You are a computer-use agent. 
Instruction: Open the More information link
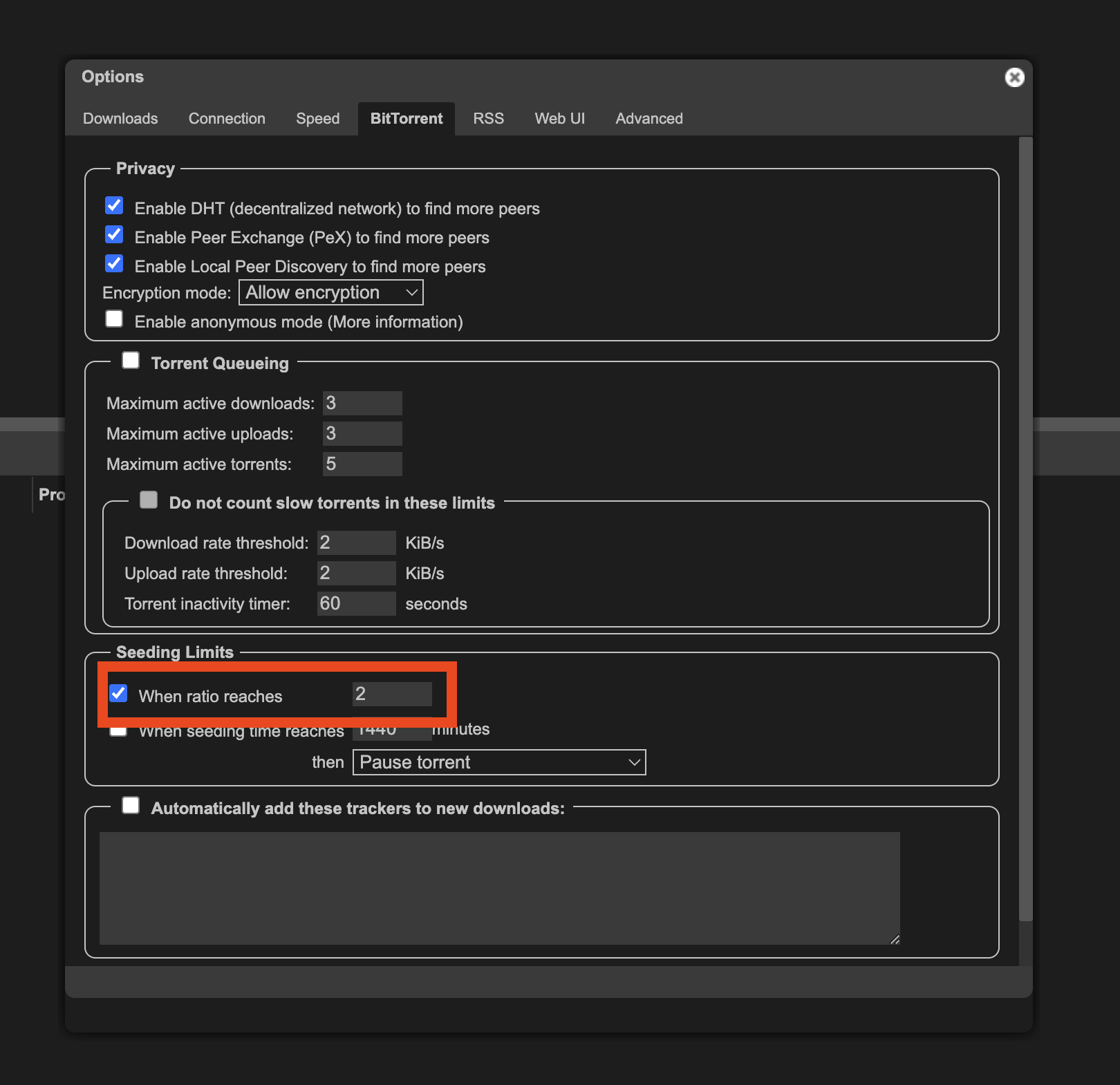point(395,321)
